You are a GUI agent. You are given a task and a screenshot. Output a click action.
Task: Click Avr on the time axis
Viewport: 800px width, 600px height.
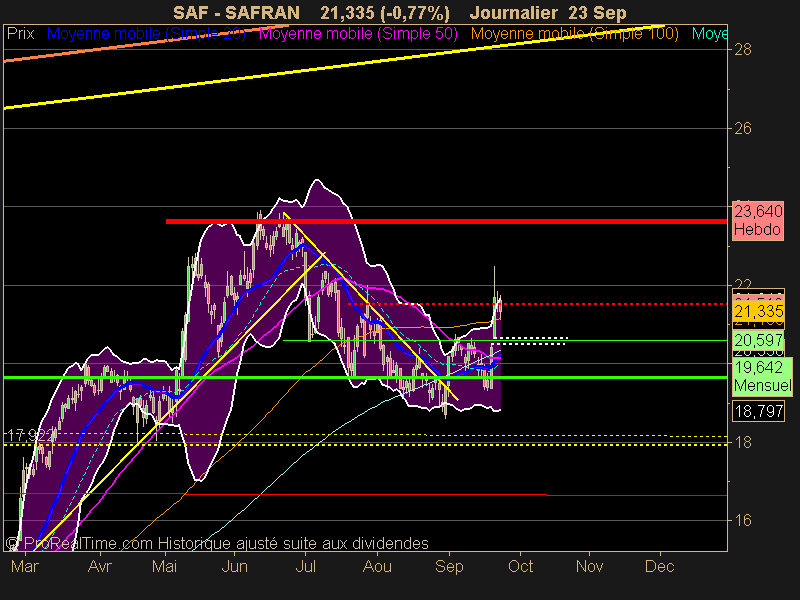(x=99, y=566)
